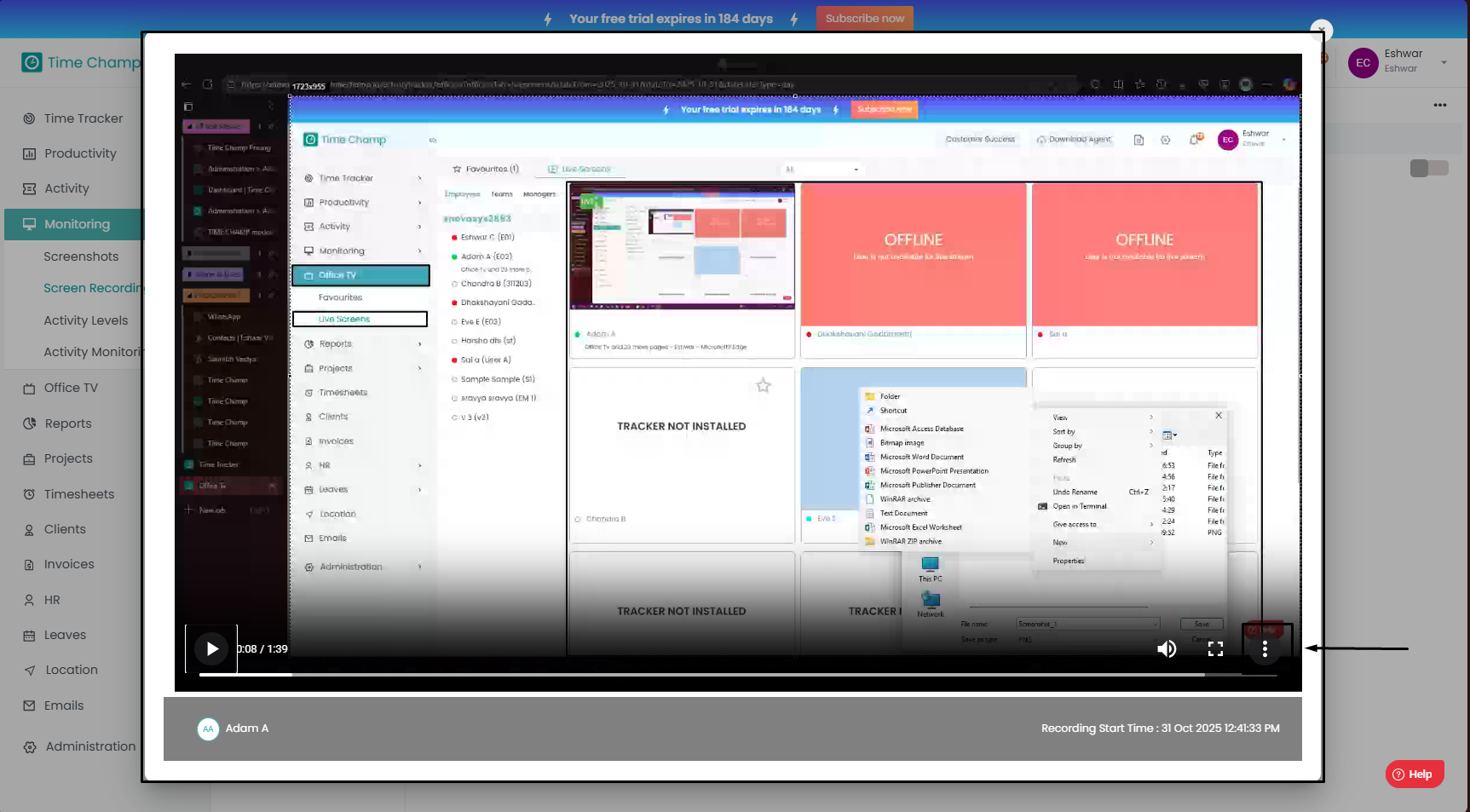
Task: Click the Timesheets sidebar icon
Action: 29,494
